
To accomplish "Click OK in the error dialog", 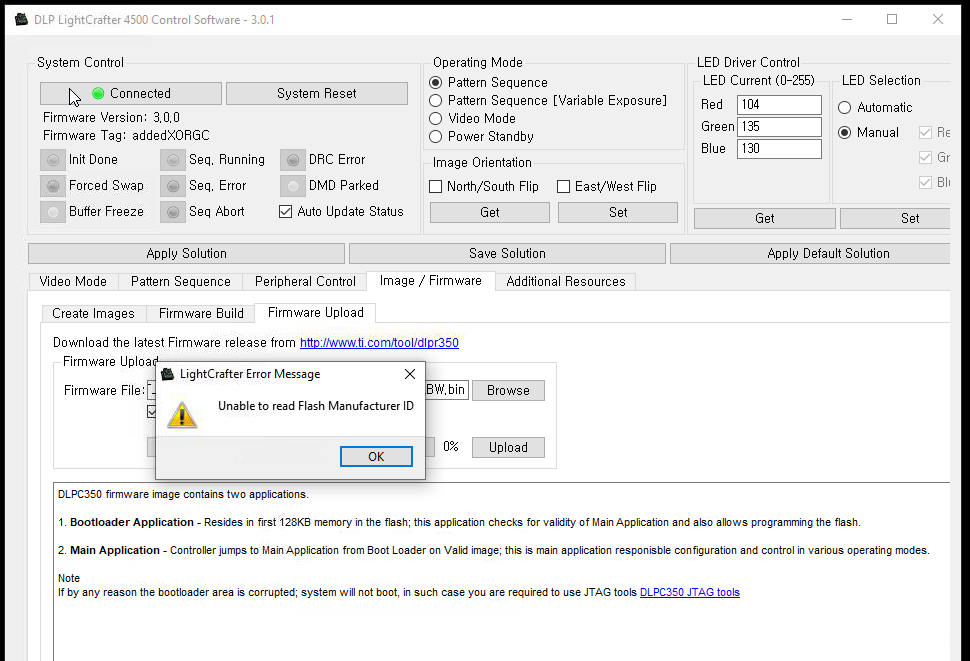I will pos(376,456).
